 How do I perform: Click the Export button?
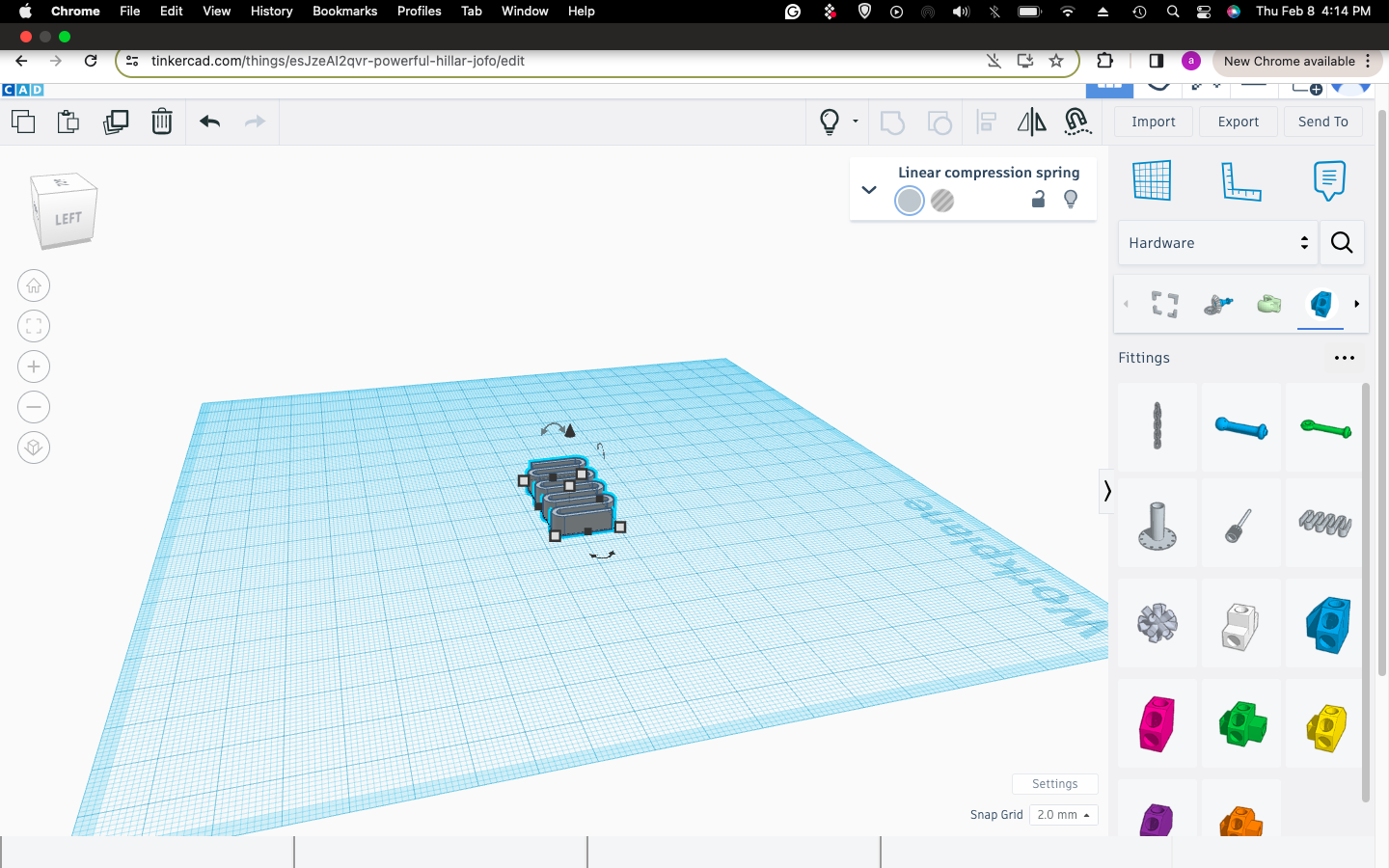coord(1238,122)
